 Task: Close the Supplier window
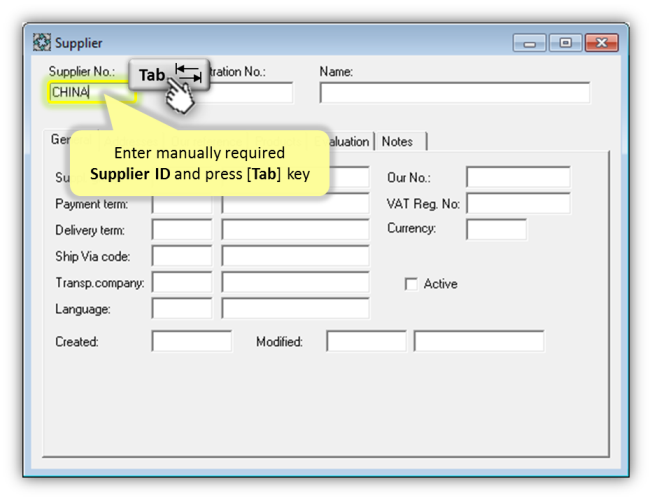tap(601, 43)
